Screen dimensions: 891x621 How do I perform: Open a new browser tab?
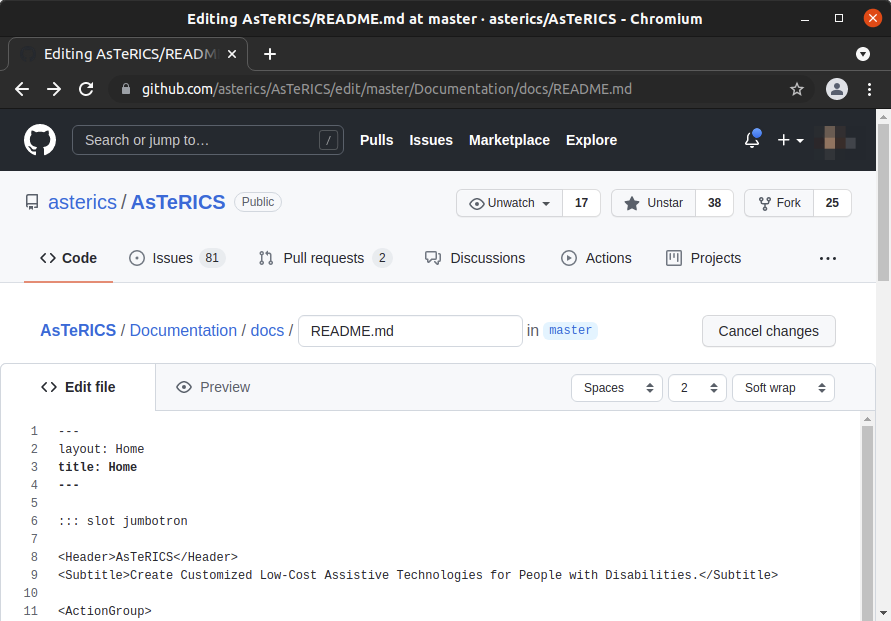point(270,54)
